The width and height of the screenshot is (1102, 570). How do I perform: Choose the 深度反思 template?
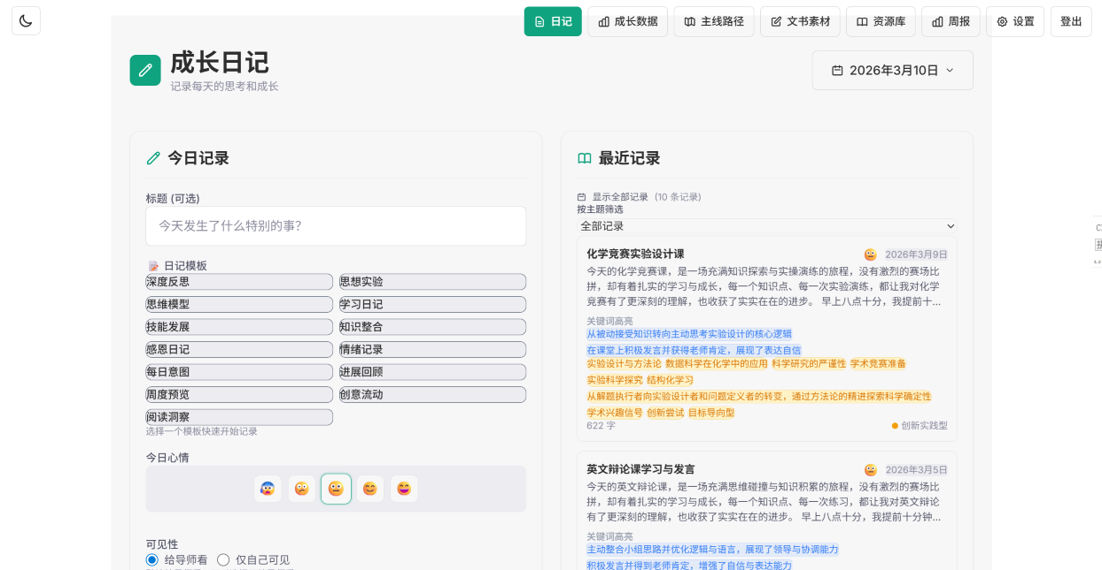pos(239,282)
